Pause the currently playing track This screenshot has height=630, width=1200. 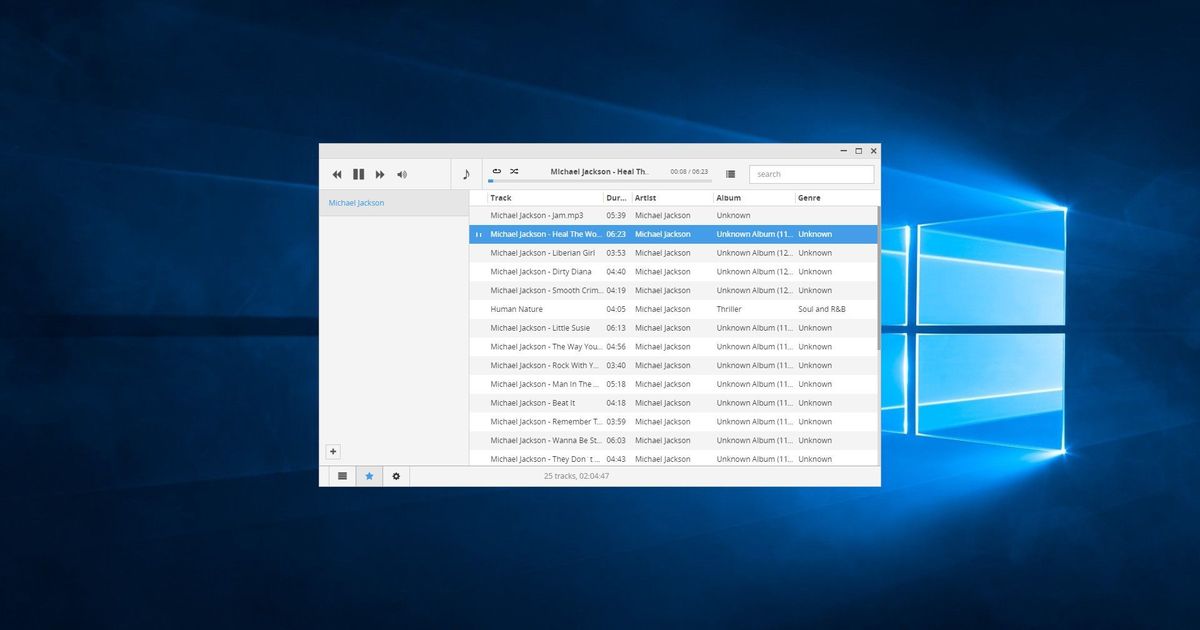click(x=359, y=173)
